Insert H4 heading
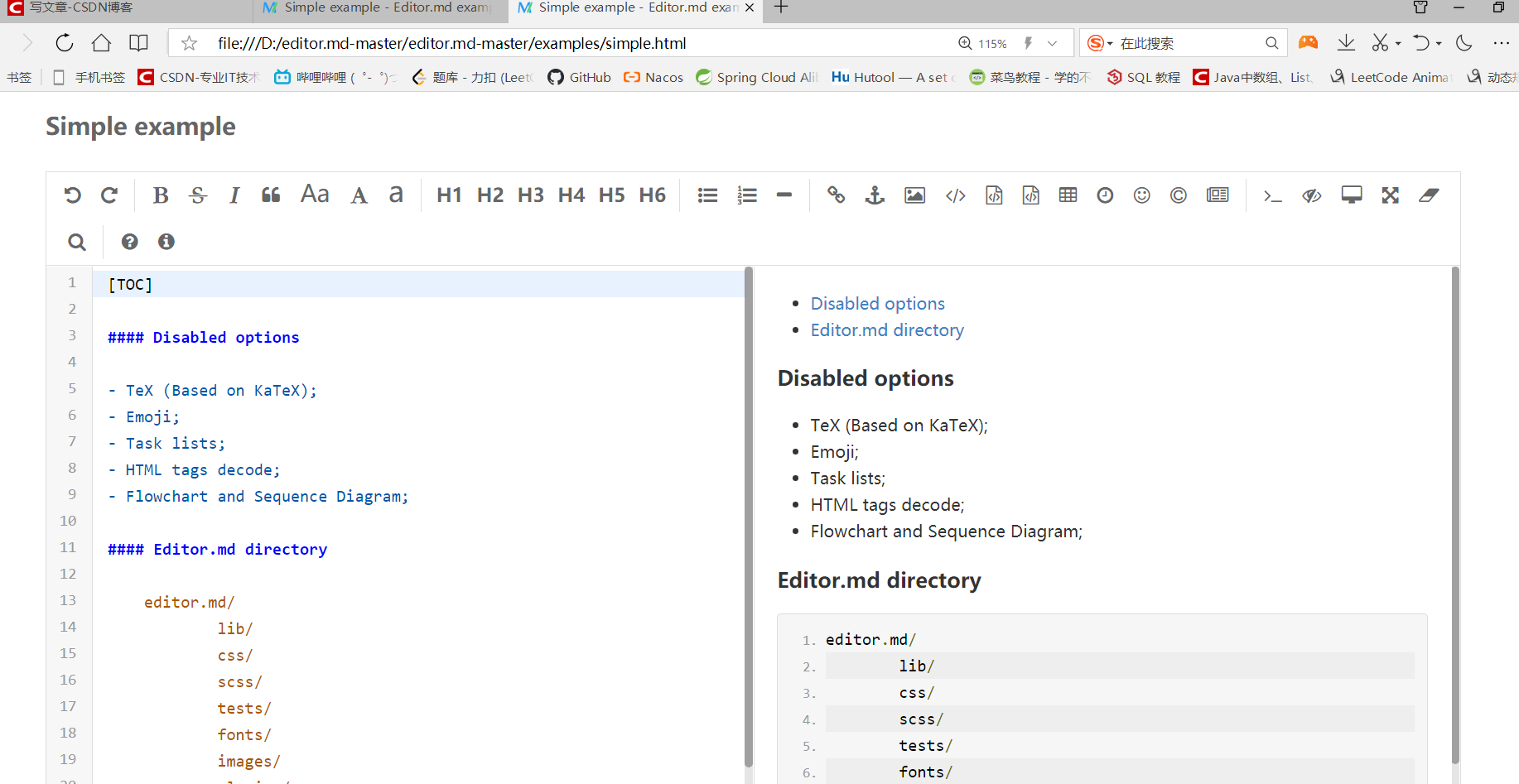Screen dimensions: 1519x784 [x=571, y=195]
